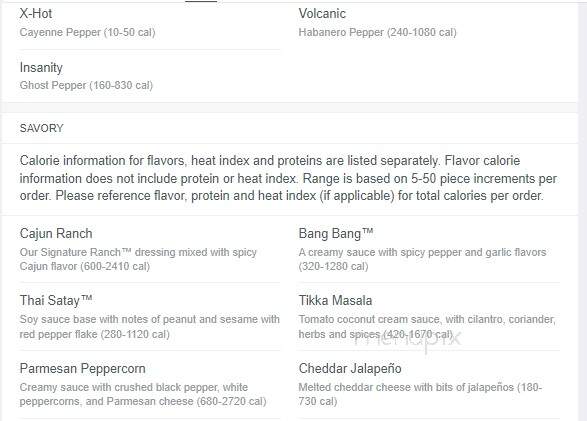Click the Cayenne Pepper calorie description
The height and width of the screenshot is (421, 587).
point(87,32)
